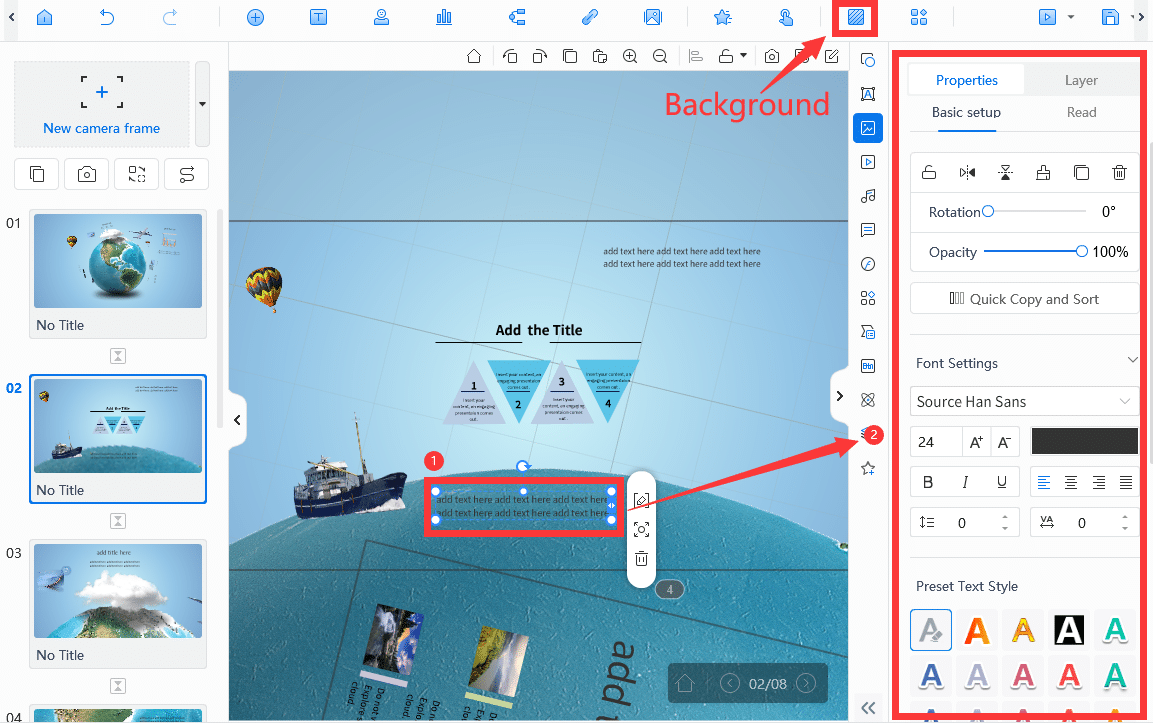Toggle bold formatting for the text
Viewport: 1153px width, 723px height.
point(928,481)
